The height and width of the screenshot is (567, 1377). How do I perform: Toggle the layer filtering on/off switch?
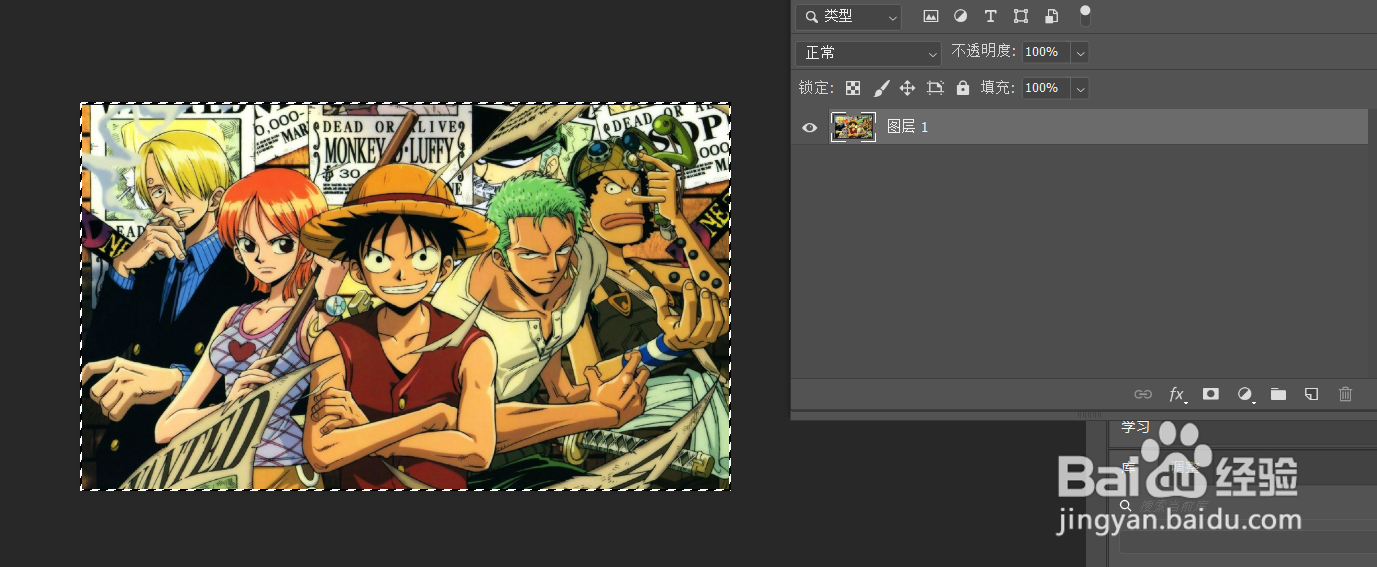point(1085,16)
